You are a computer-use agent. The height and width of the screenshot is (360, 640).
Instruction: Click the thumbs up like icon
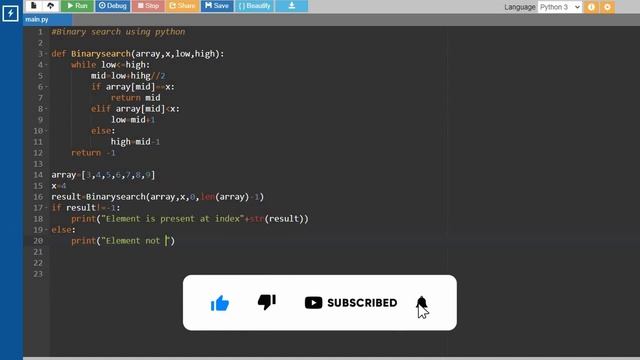[220, 303]
